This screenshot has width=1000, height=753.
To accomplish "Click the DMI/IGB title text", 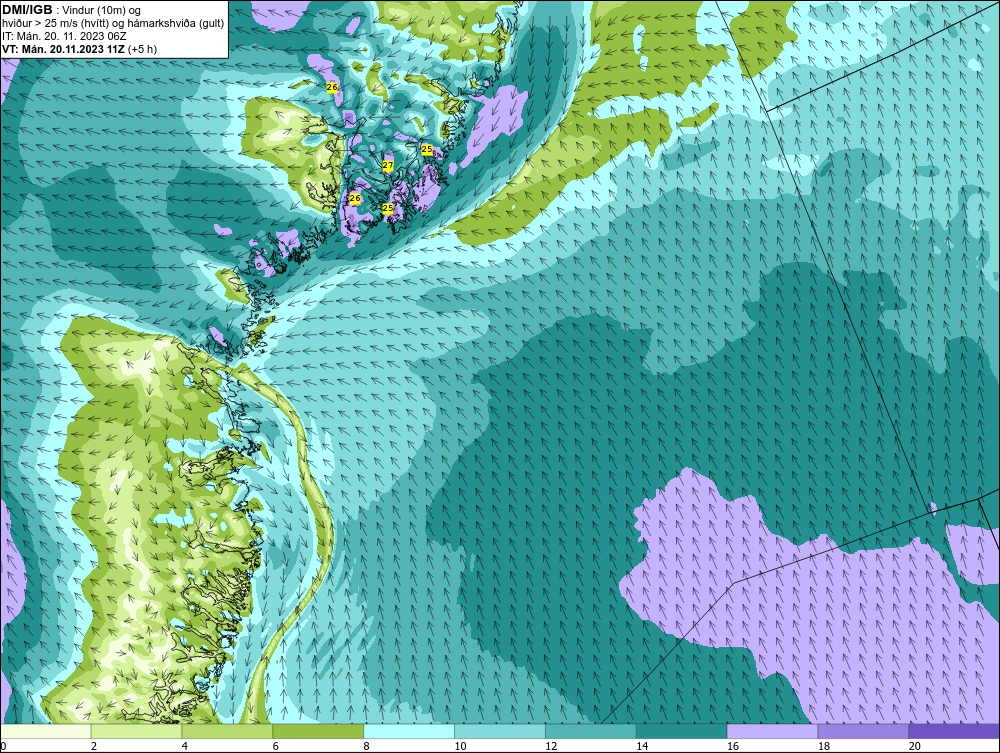I will pyautogui.click(x=27, y=10).
